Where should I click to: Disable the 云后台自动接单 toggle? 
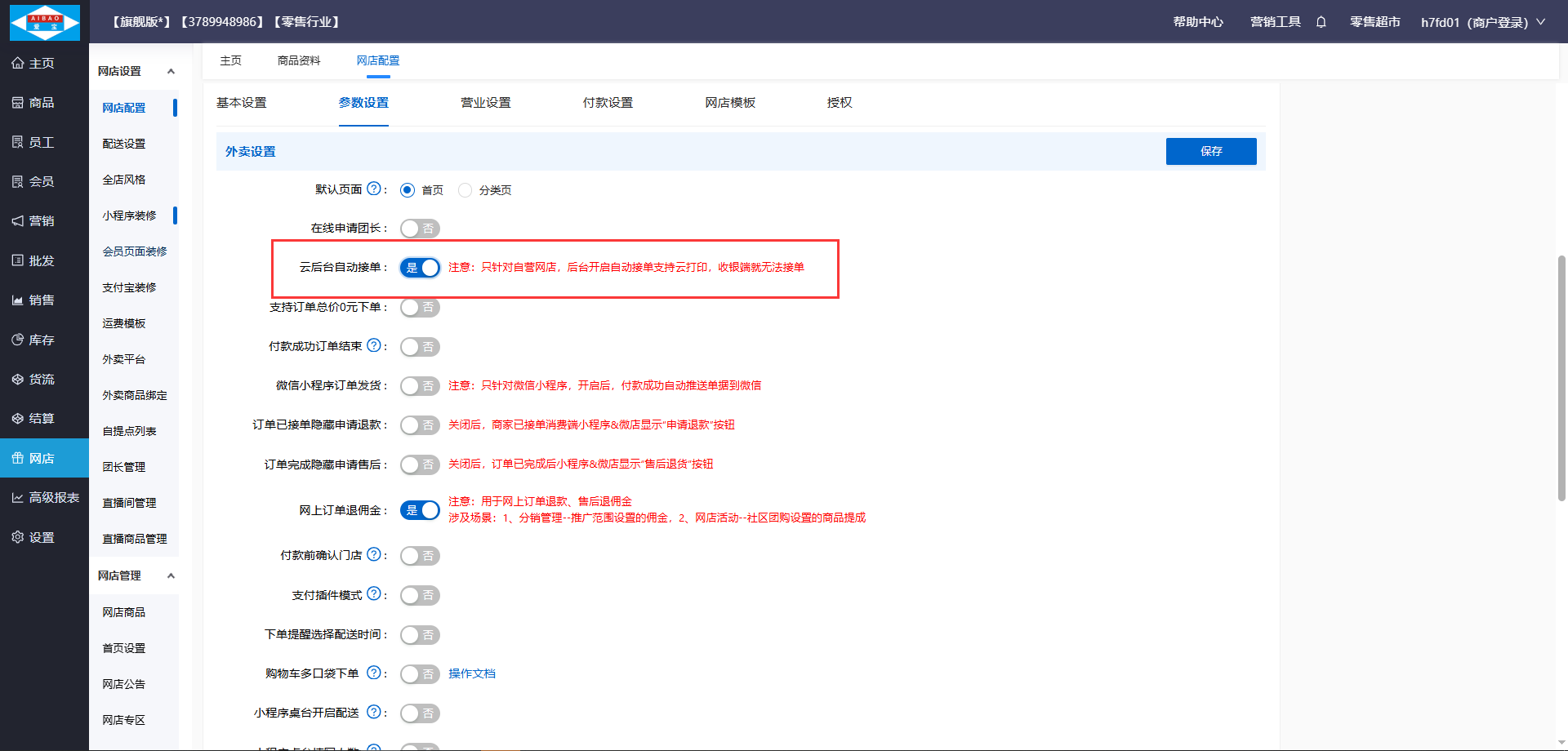click(x=420, y=268)
